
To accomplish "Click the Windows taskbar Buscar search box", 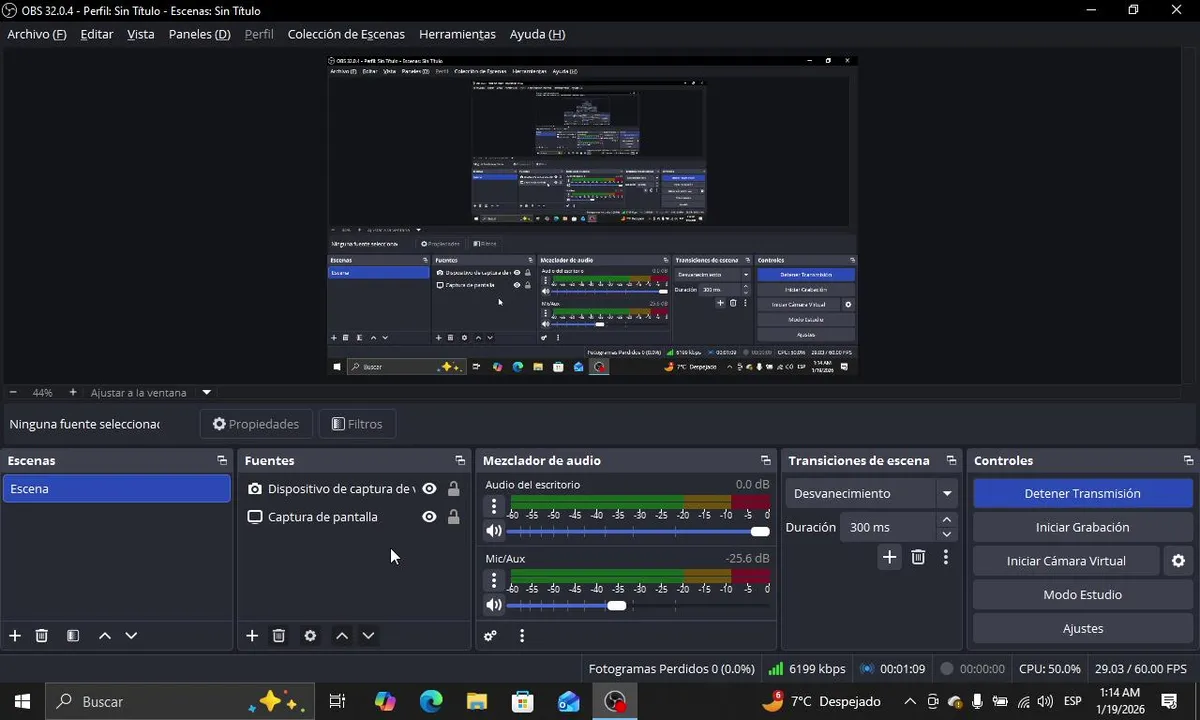I will coord(180,701).
